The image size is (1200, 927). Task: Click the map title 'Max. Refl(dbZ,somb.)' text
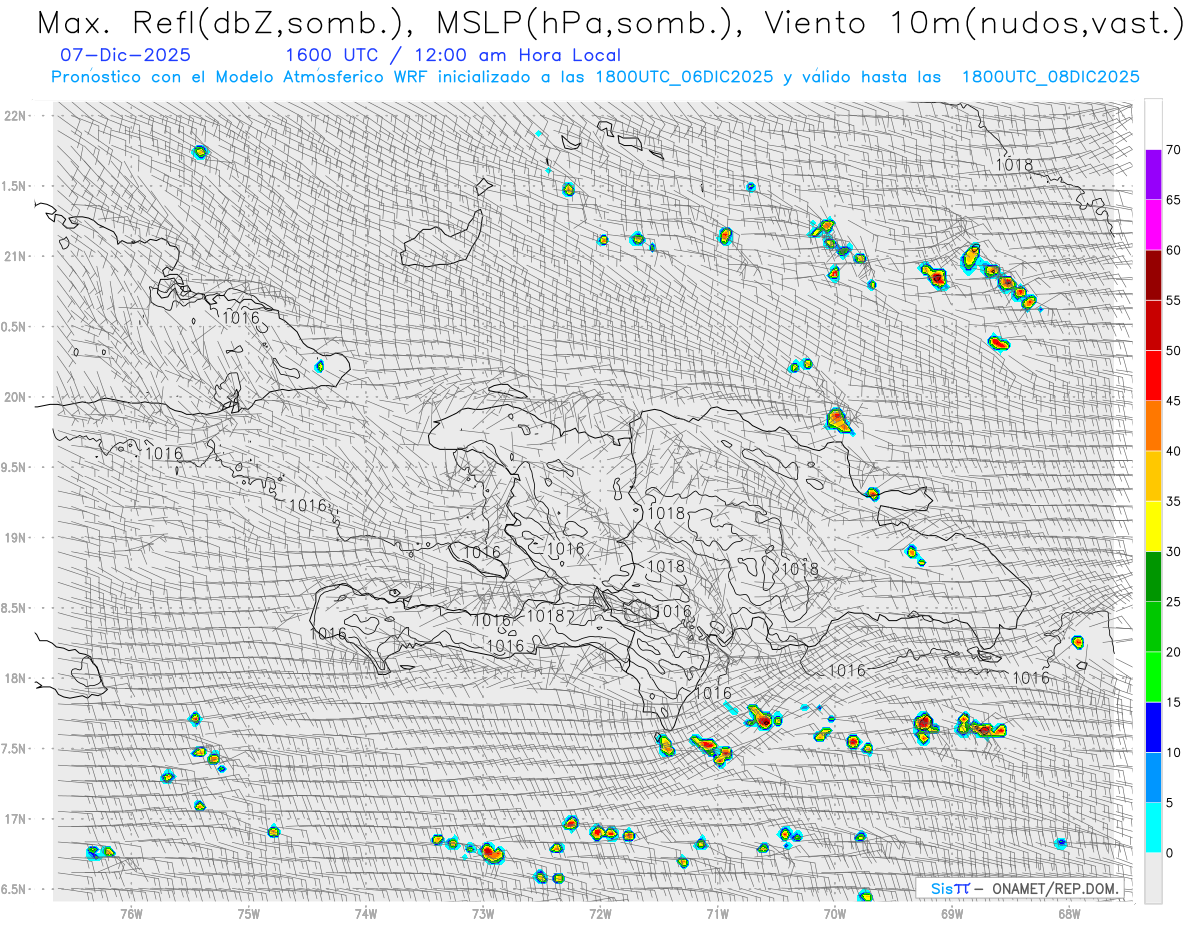[223, 24]
